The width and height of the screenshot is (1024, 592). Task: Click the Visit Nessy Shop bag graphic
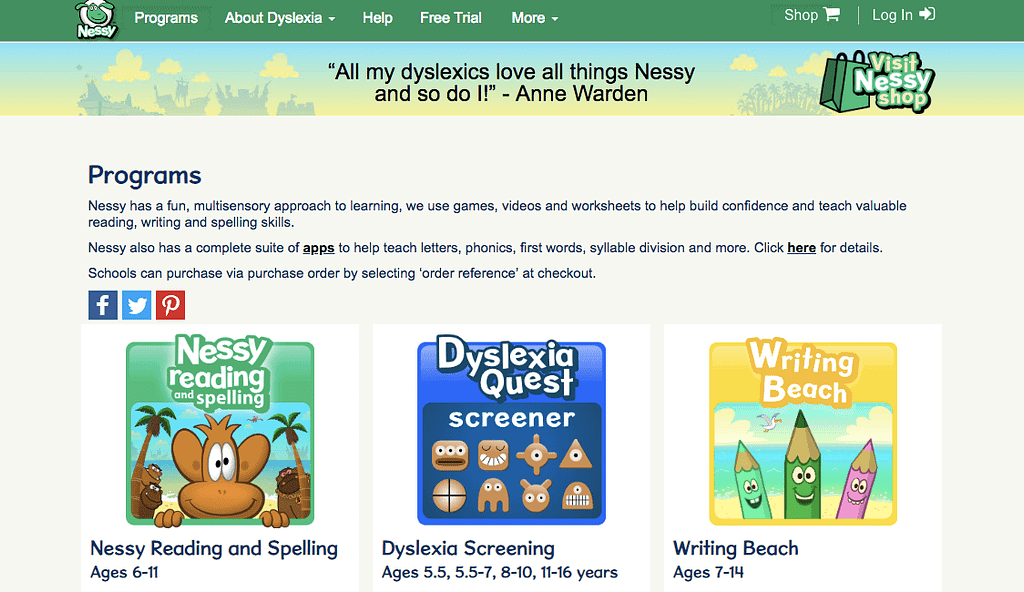click(877, 82)
